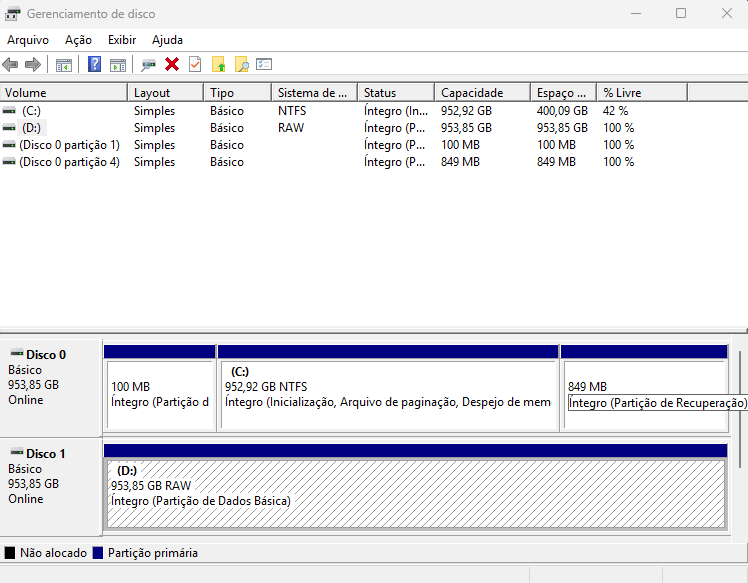
Task: Click the 849 MB capacity cell in list
Action: [460, 162]
